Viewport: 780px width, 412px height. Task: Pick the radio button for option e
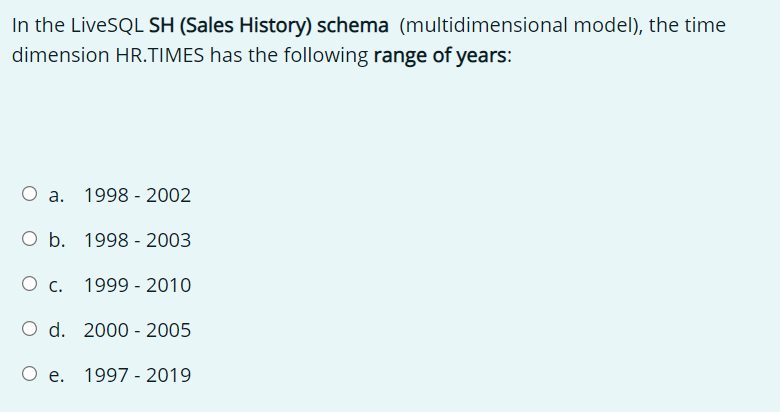click(29, 373)
